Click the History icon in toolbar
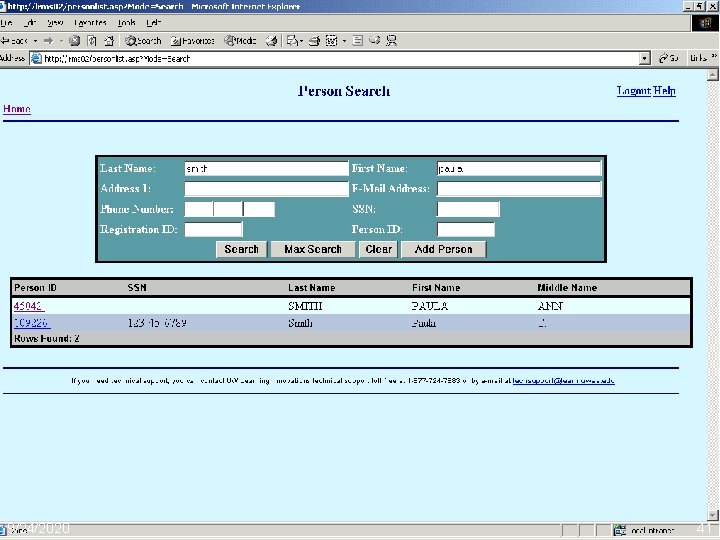720x540 pixels. coord(271,41)
